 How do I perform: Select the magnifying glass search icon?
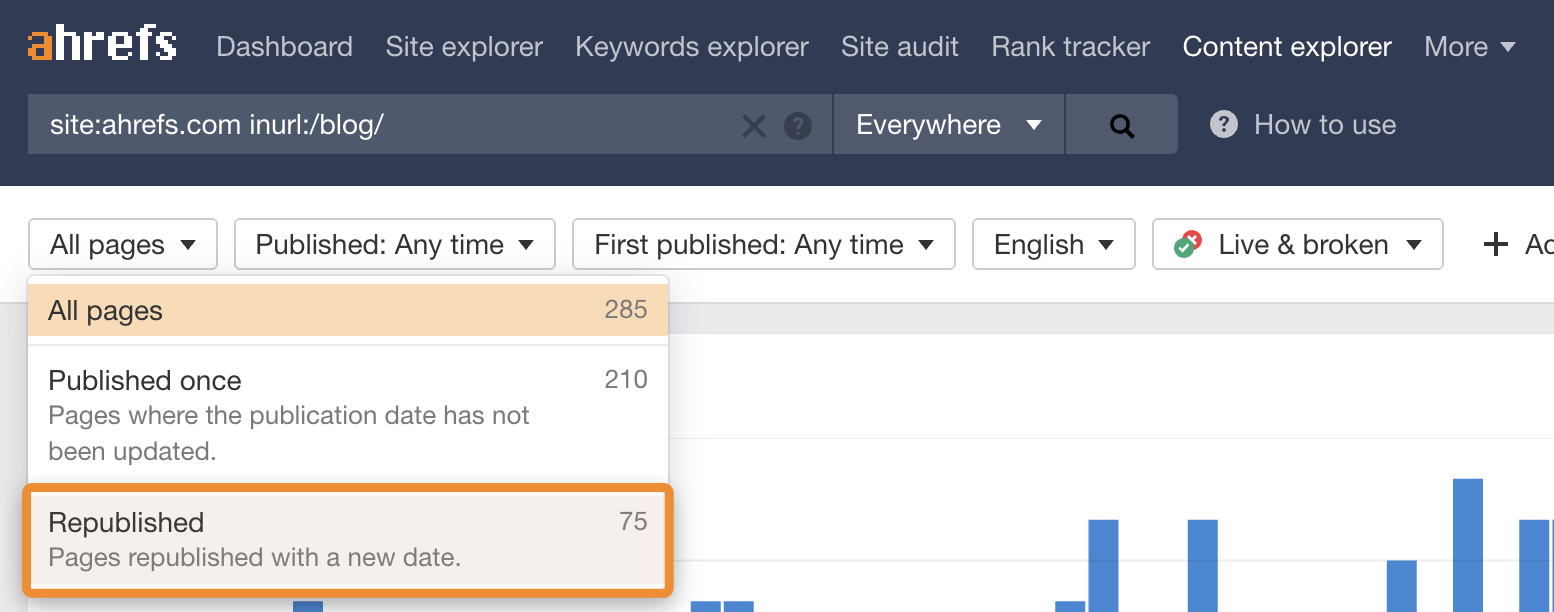click(1121, 124)
